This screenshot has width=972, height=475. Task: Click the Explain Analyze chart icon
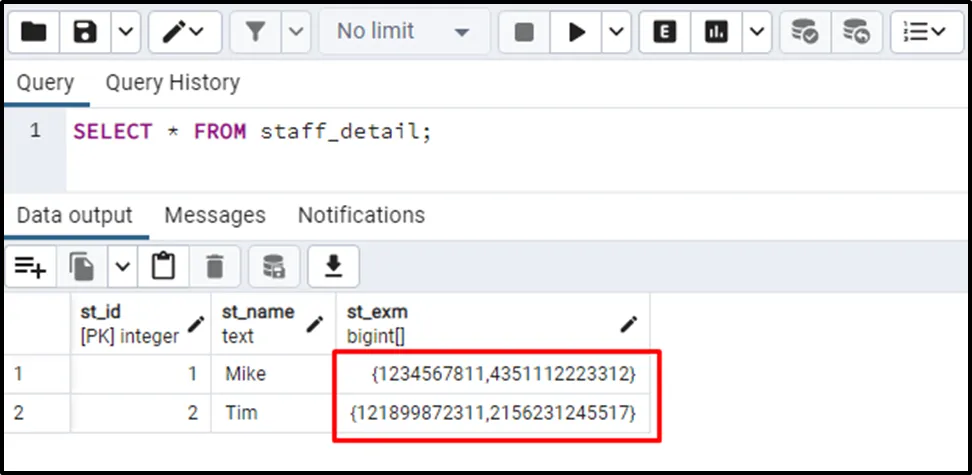716,32
